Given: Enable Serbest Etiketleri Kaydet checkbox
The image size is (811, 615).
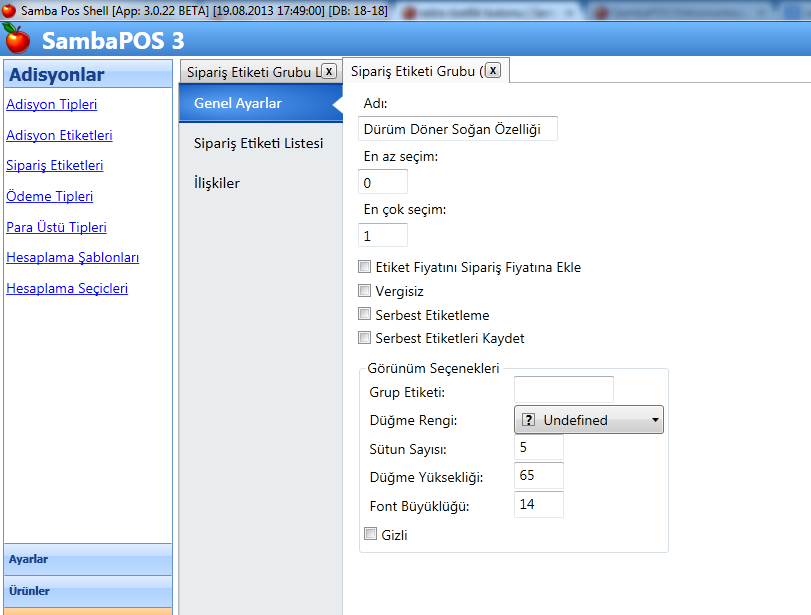Looking at the screenshot, I should (x=365, y=338).
